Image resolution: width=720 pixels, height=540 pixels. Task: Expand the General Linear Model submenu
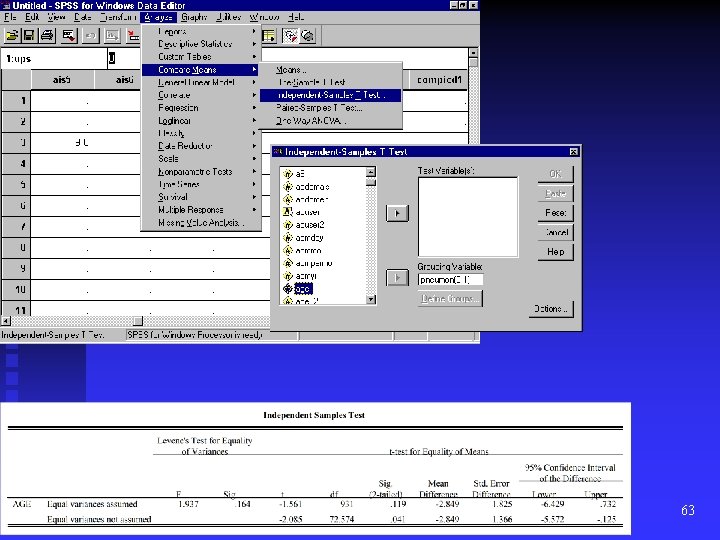pos(201,82)
